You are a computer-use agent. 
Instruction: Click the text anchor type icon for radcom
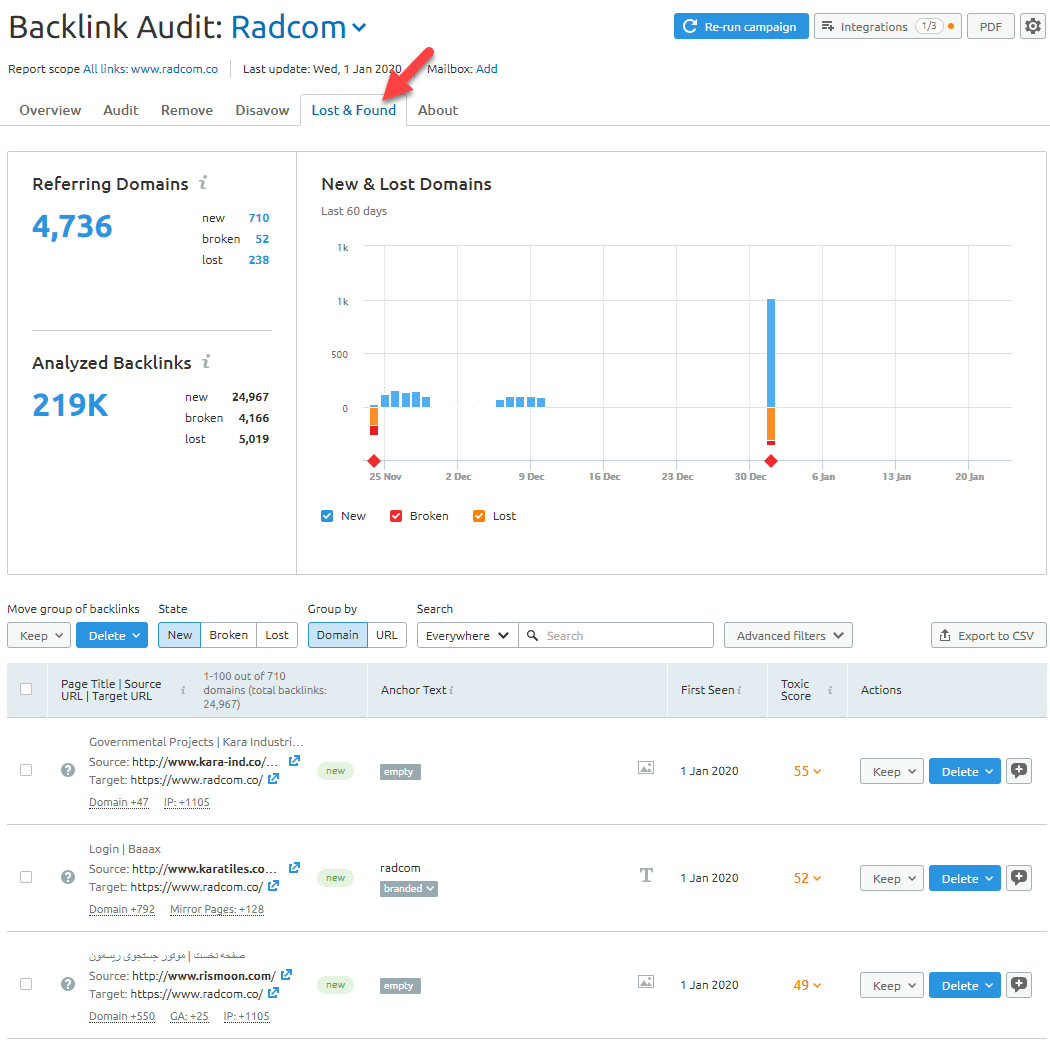(x=646, y=876)
